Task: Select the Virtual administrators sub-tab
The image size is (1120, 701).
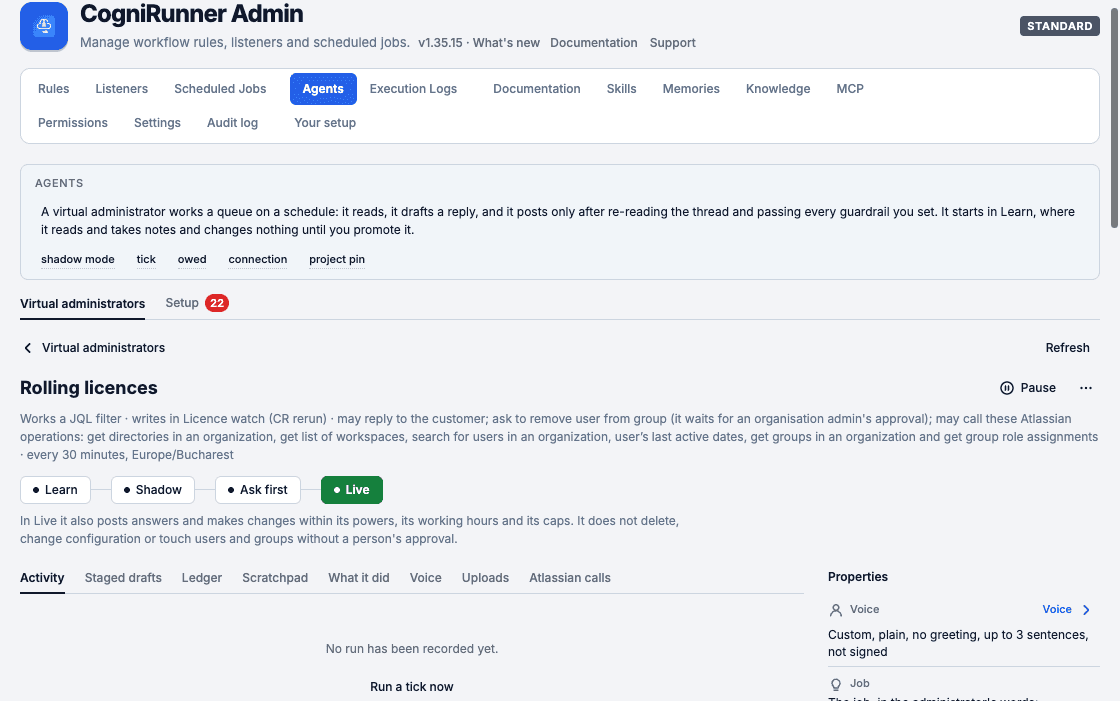Action: [x=82, y=304]
